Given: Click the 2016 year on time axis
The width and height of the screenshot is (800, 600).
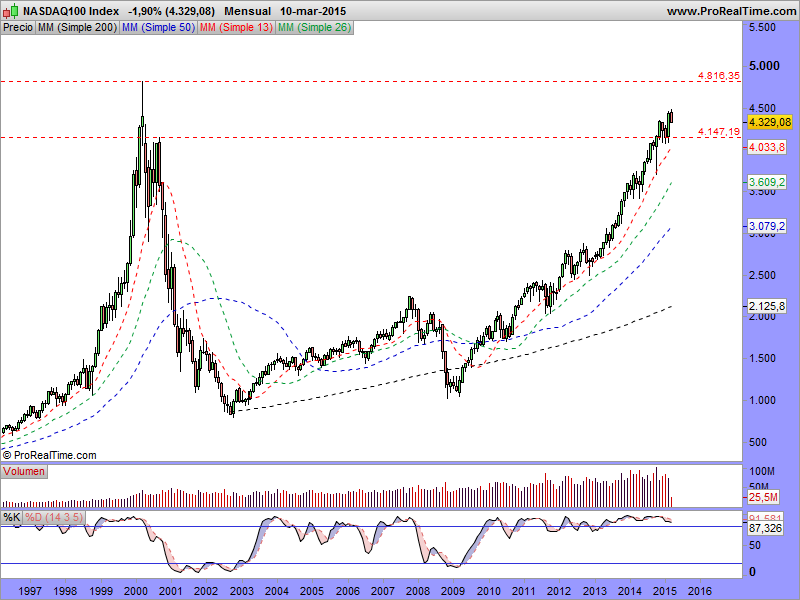Looking at the screenshot, I should [x=701, y=591].
